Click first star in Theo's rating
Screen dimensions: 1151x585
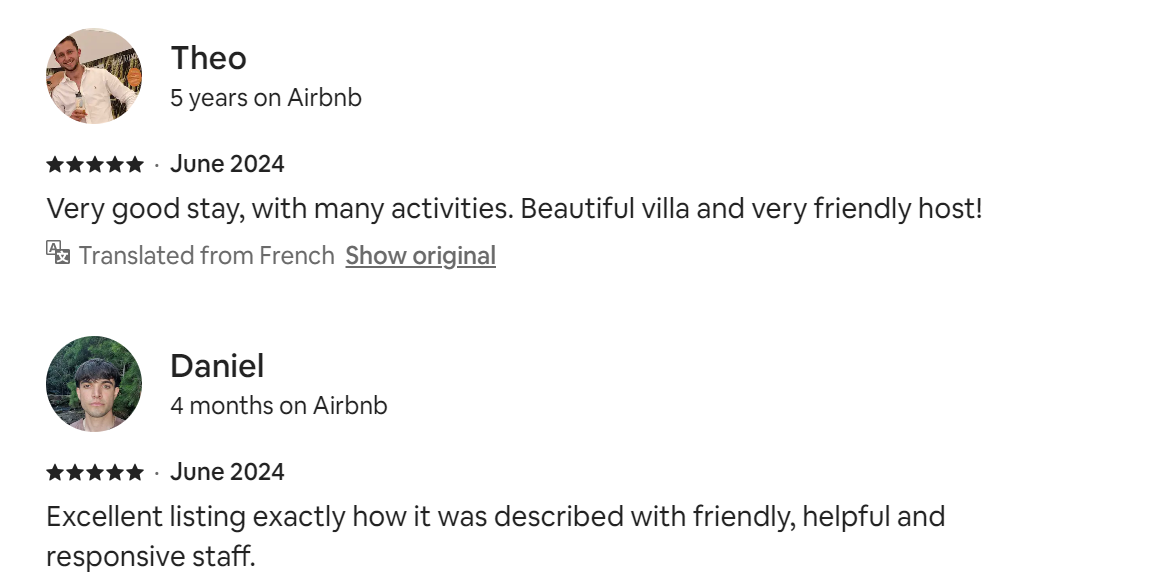click(55, 164)
